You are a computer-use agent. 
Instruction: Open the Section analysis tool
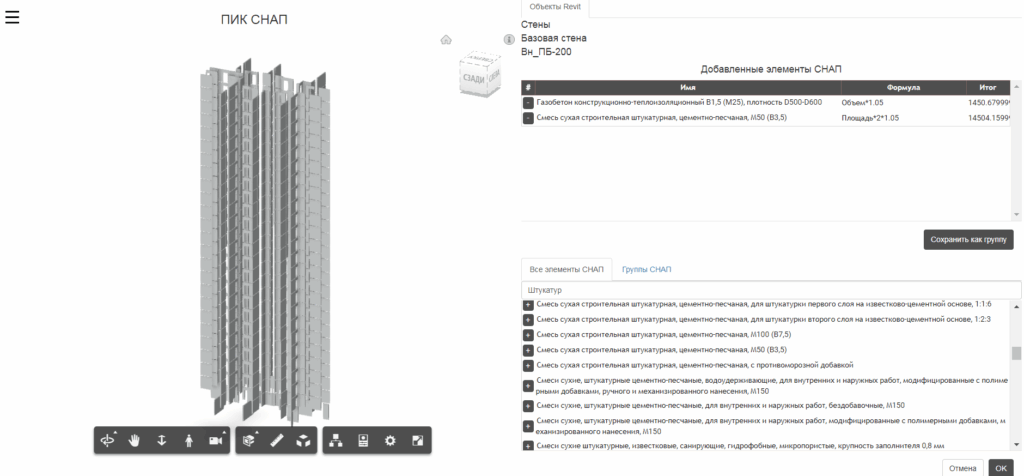pyautogui.click(x=249, y=441)
